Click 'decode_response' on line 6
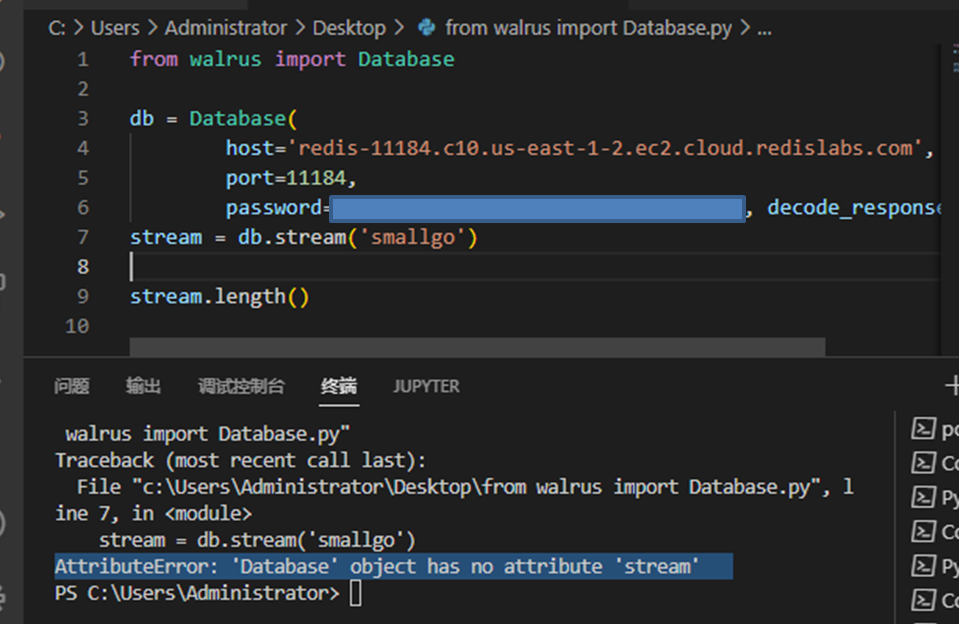This screenshot has width=959, height=624. pos(854,207)
